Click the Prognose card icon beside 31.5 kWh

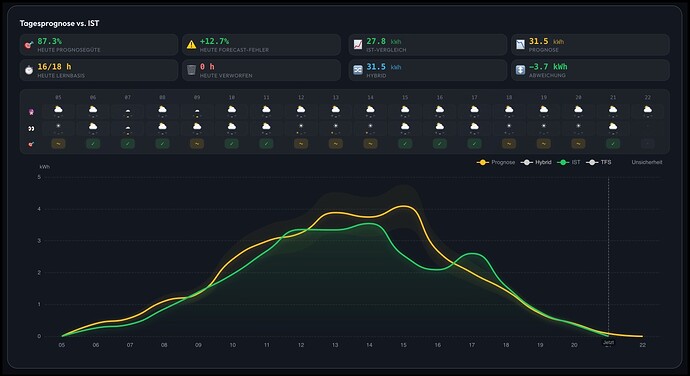pos(520,44)
